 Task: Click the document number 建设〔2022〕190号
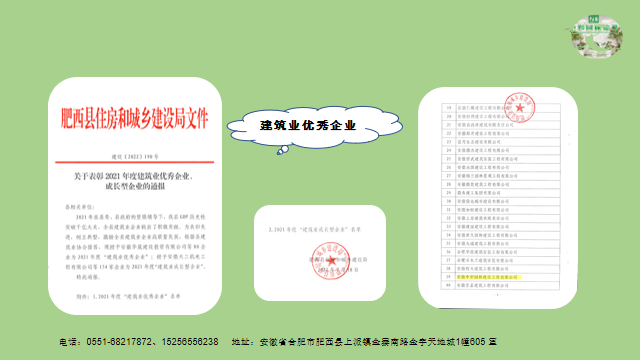135,156
